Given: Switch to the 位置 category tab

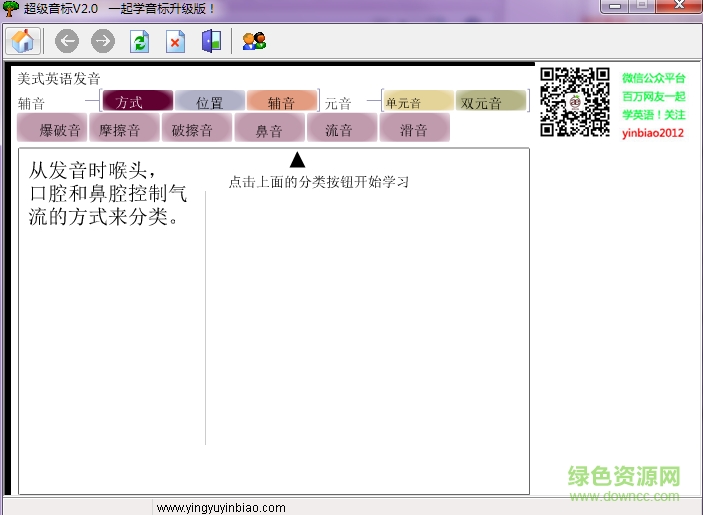Looking at the screenshot, I should [x=210, y=101].
